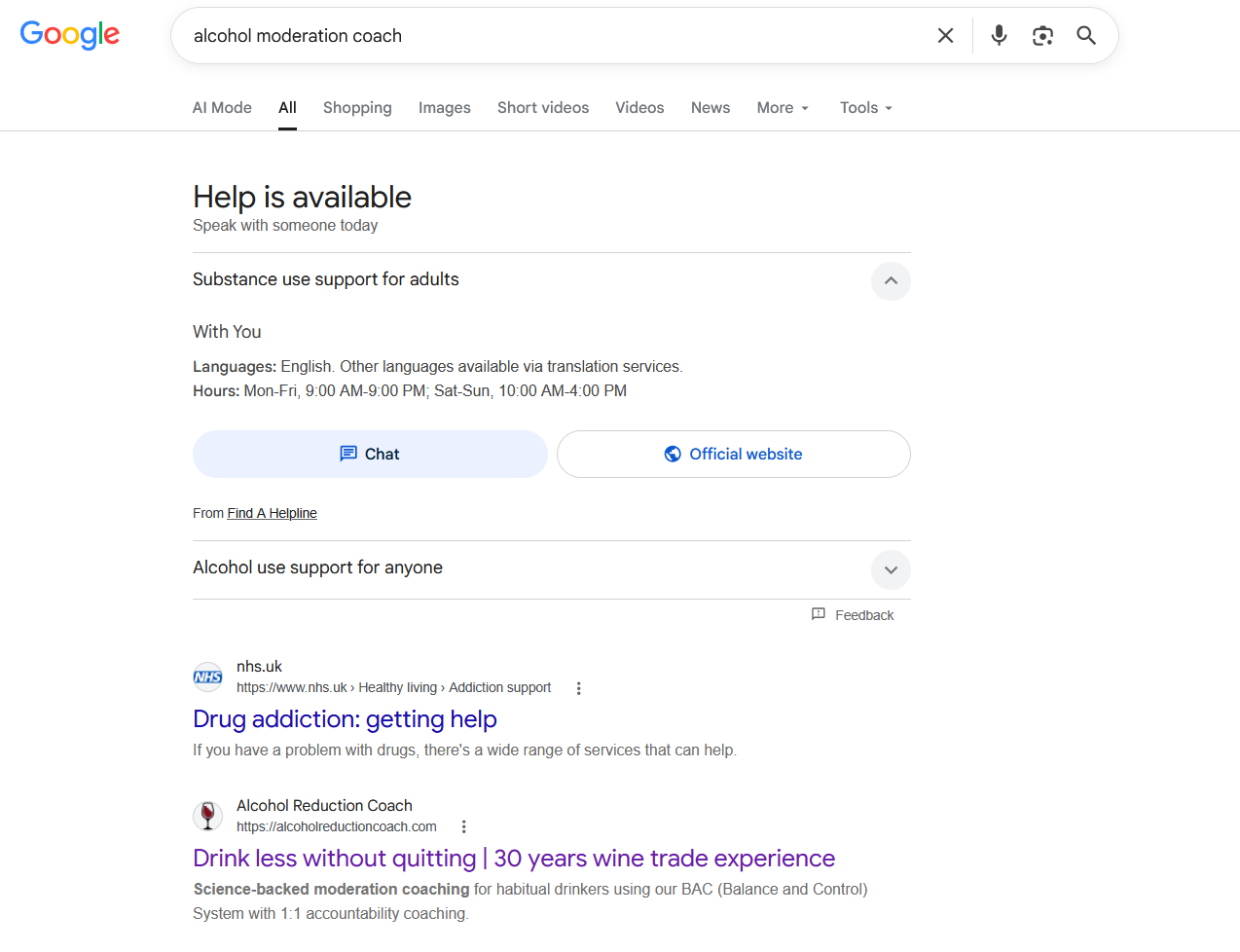Expand Alcohol use support for anyone section
The image size is (1240, 952).
(x=891, y=569)
